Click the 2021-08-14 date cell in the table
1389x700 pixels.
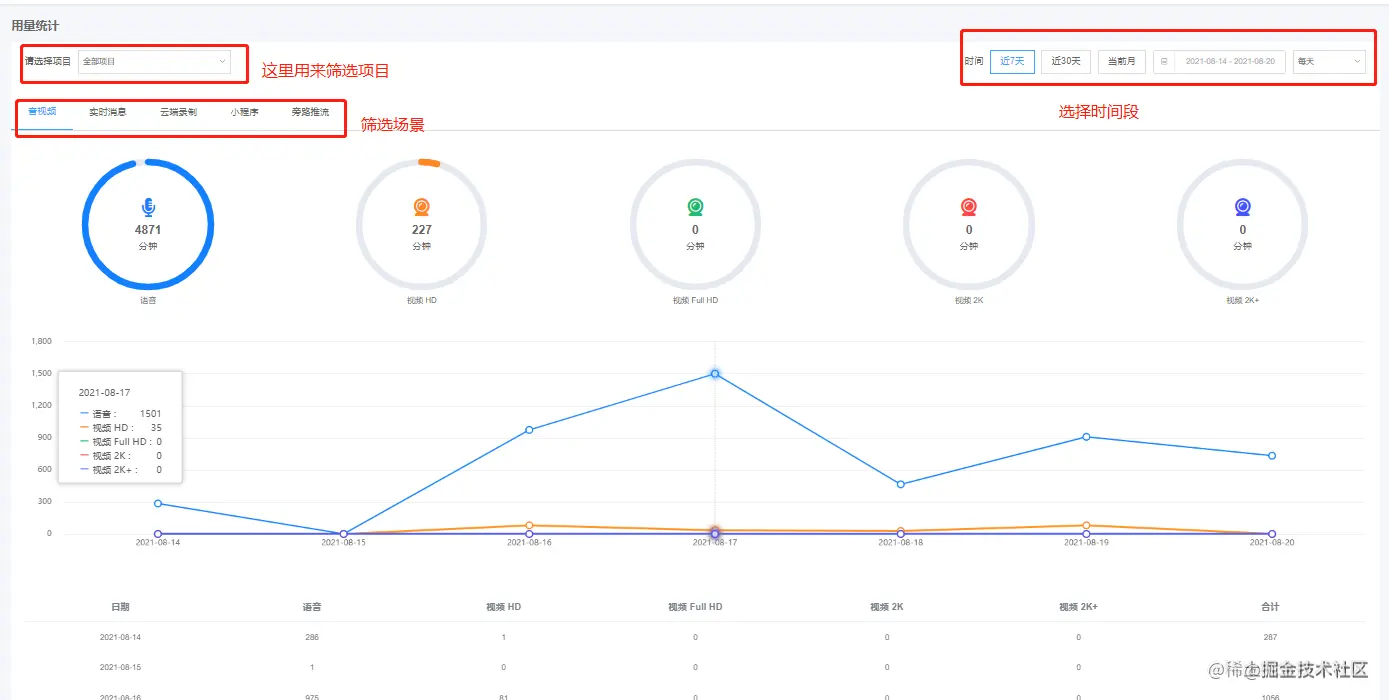tap(120, 637)
